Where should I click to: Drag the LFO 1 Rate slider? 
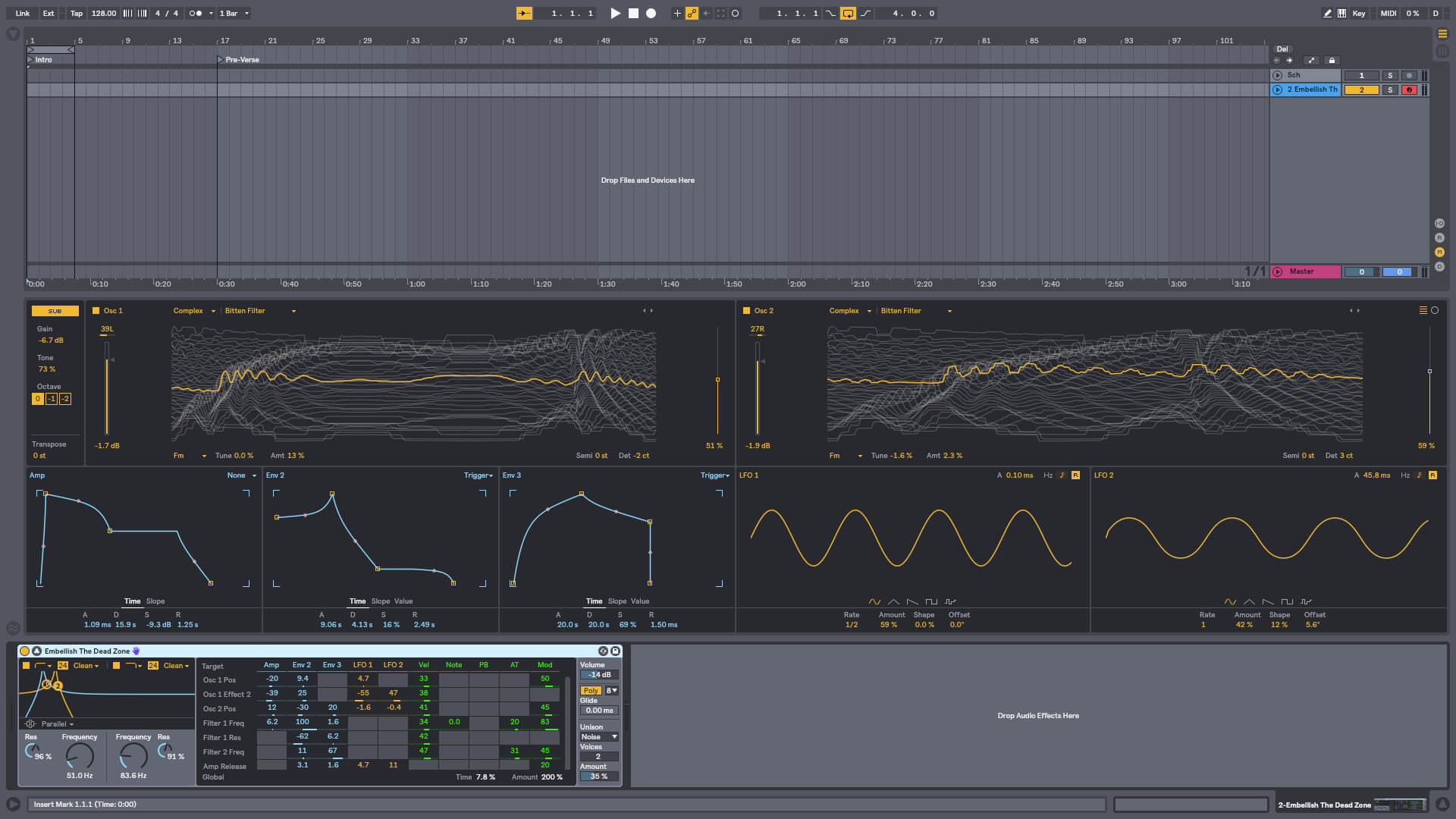point(850,624)
